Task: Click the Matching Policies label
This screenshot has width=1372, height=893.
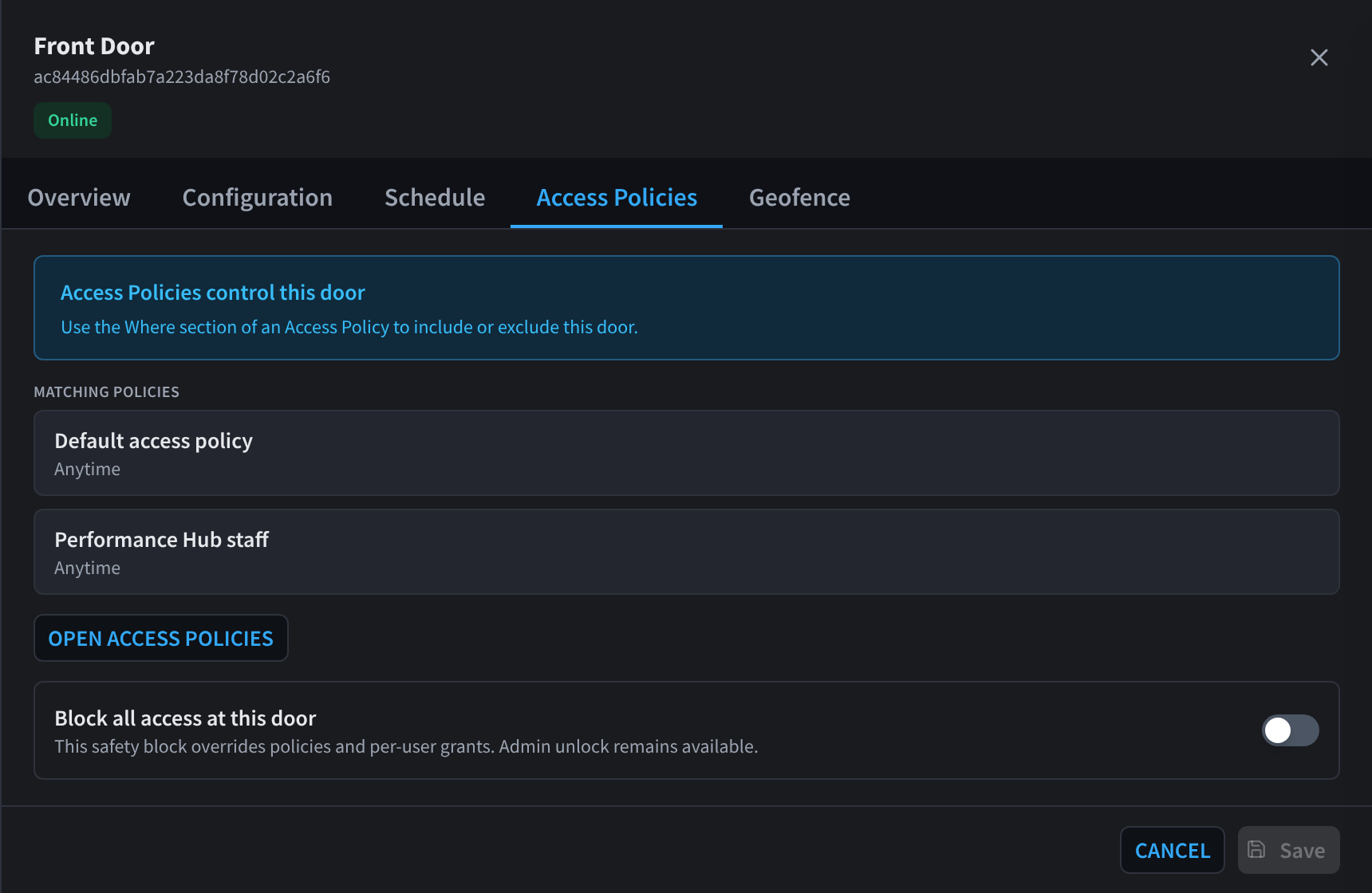Action: pyautogui.click(x=106, y=391)
